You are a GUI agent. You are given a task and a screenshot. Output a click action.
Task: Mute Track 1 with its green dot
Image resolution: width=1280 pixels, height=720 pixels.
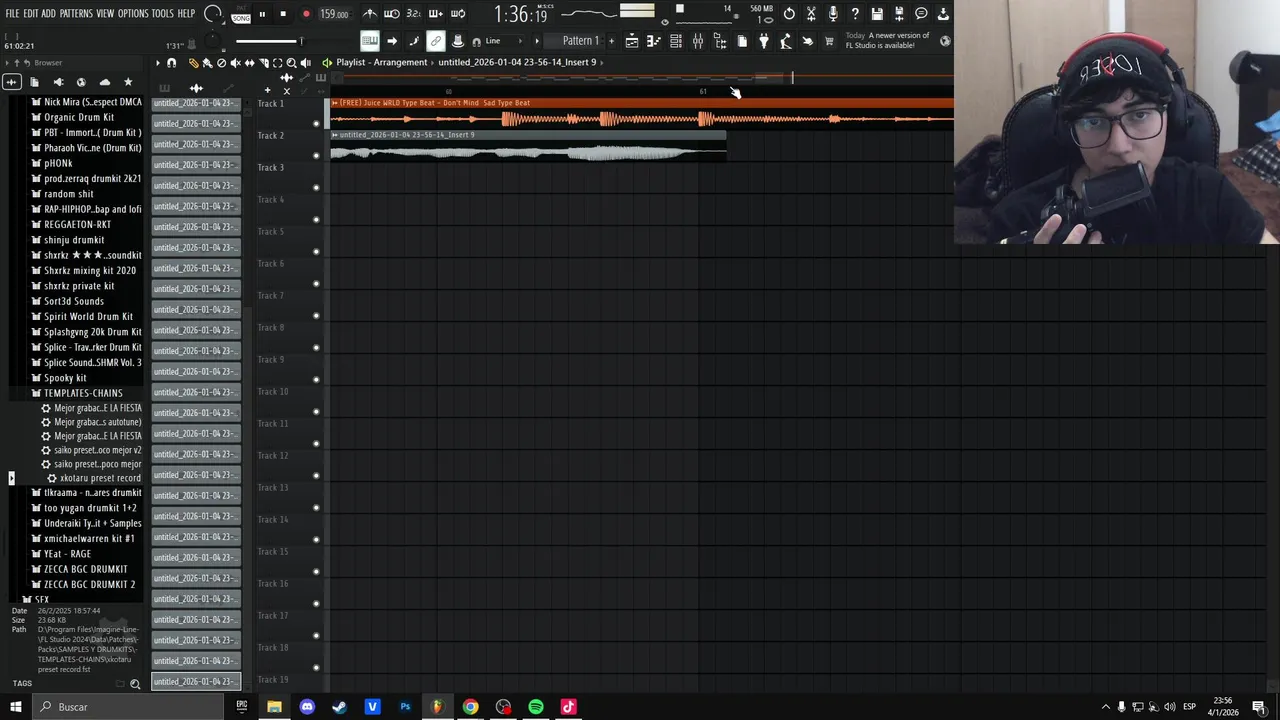click(316, 124)
